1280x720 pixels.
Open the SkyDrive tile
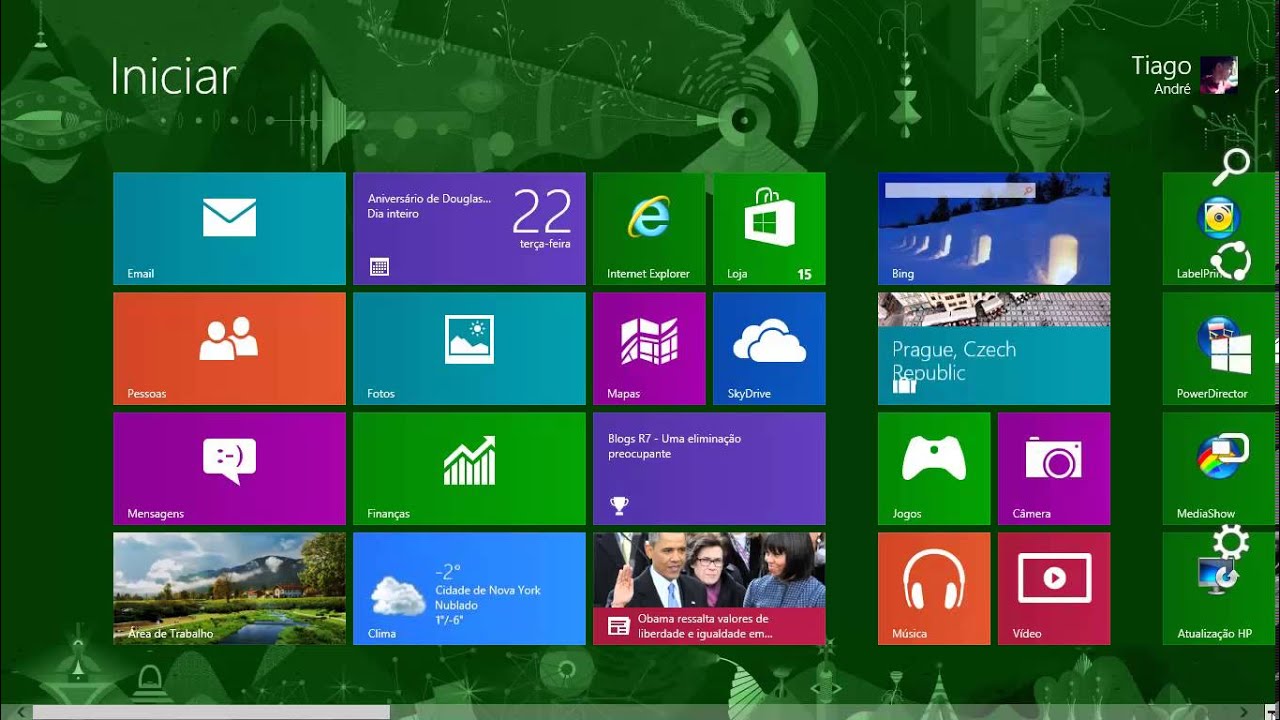coord(769,349)
